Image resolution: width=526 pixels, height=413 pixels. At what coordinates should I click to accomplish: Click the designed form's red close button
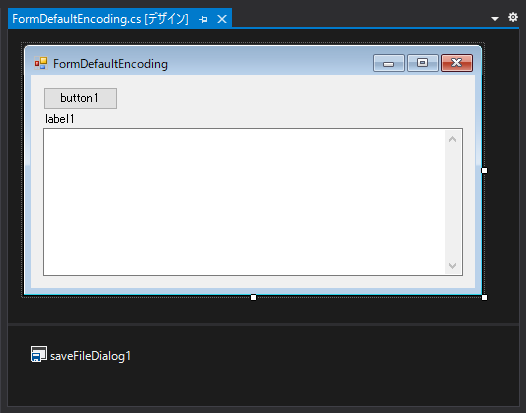[x=457, y=63]
